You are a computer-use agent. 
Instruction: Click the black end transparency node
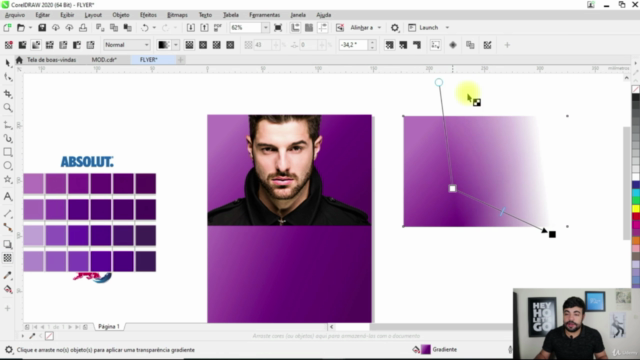tap(552, 234)
